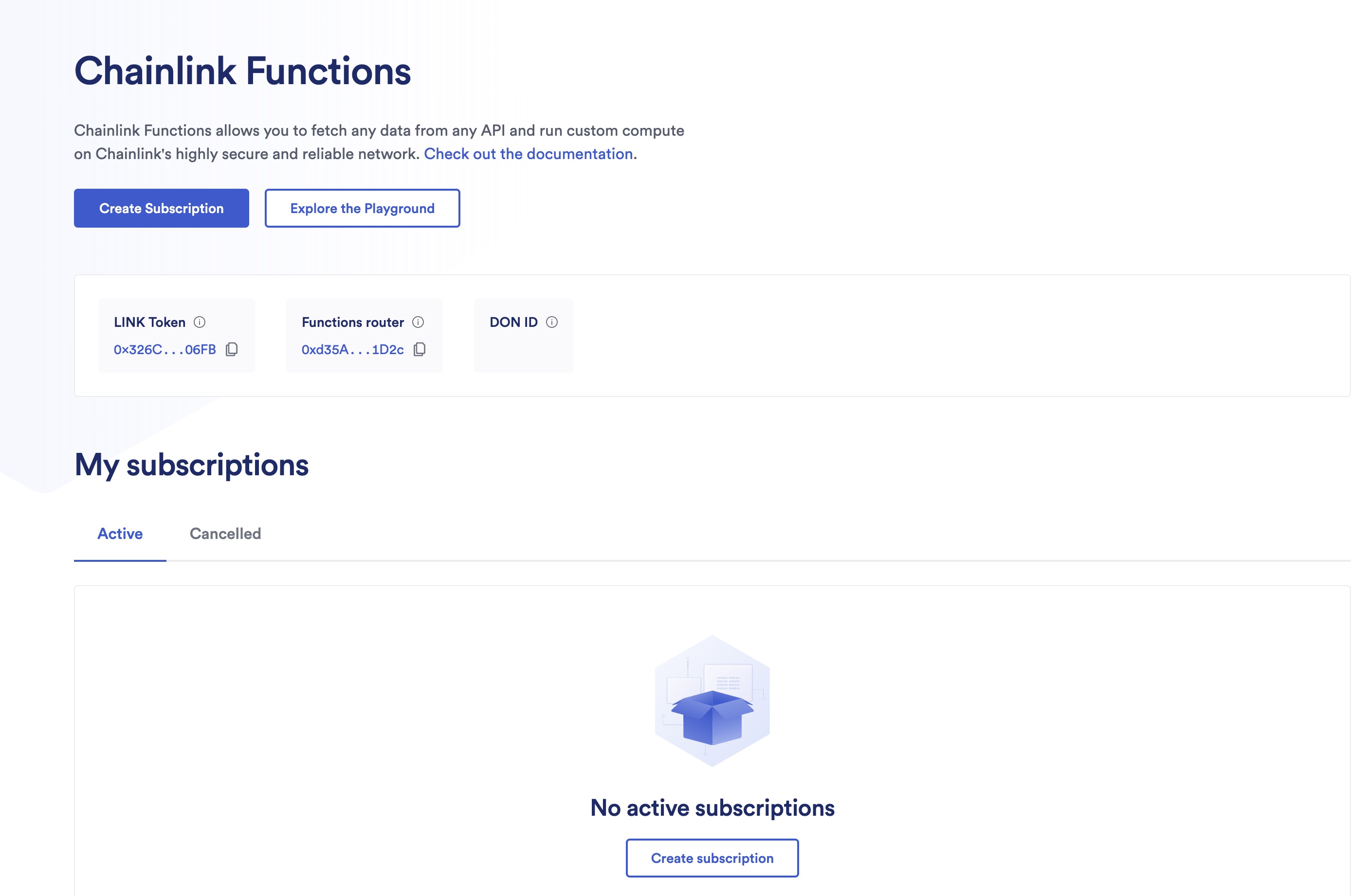
Task: Click Create subscription under No active subscriptions
Action: (712, 858)
